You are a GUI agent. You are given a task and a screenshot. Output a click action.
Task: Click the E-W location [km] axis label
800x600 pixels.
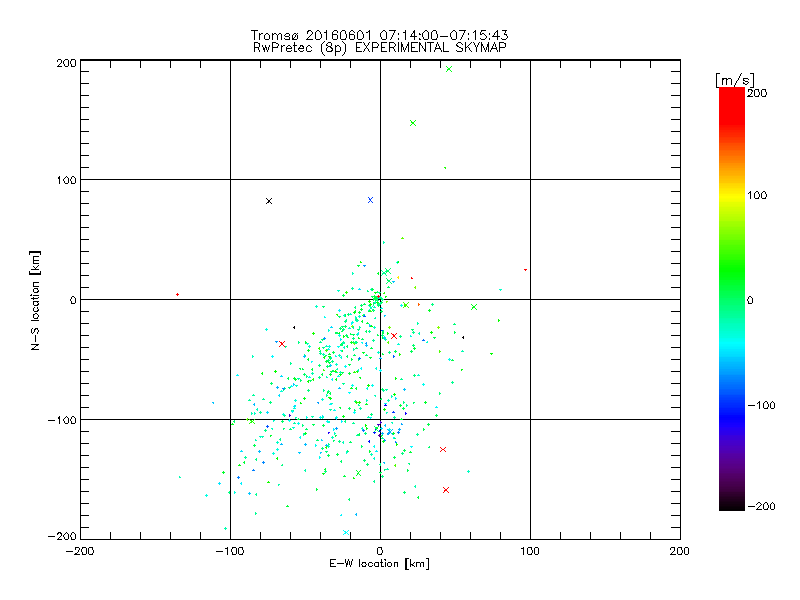pyautogui.click(x=380, y=564)
